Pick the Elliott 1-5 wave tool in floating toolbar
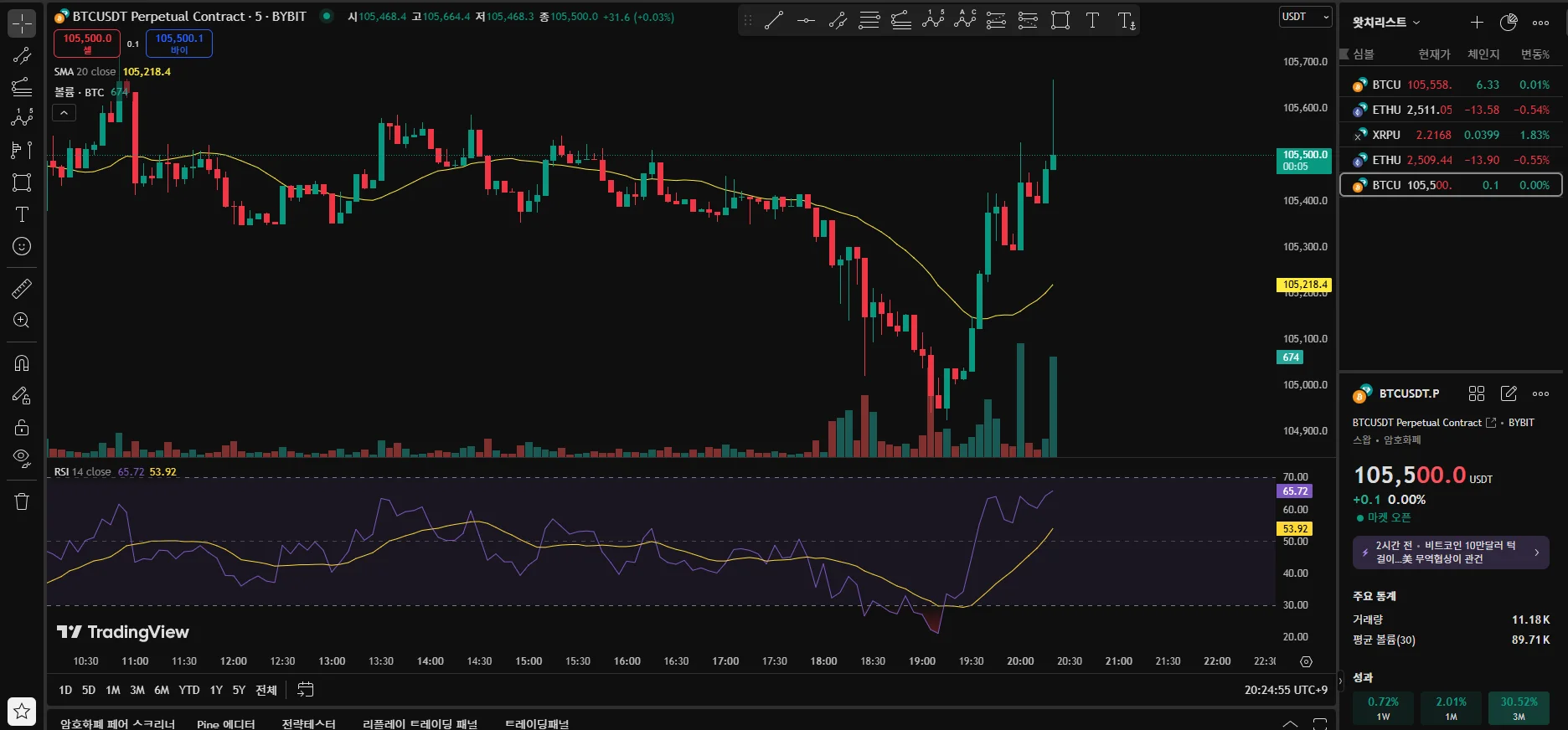The width and height of the screenshot is (1568, 730). (933, 20)
